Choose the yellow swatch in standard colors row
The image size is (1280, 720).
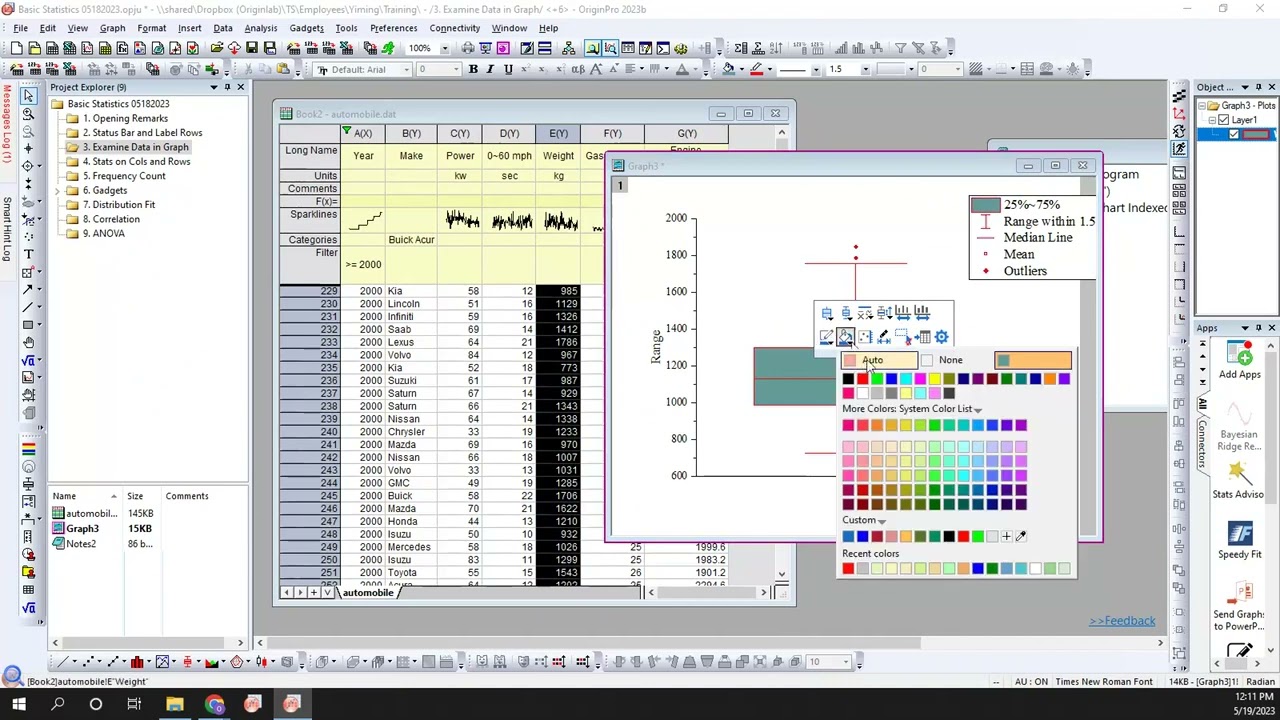(934, 379)
